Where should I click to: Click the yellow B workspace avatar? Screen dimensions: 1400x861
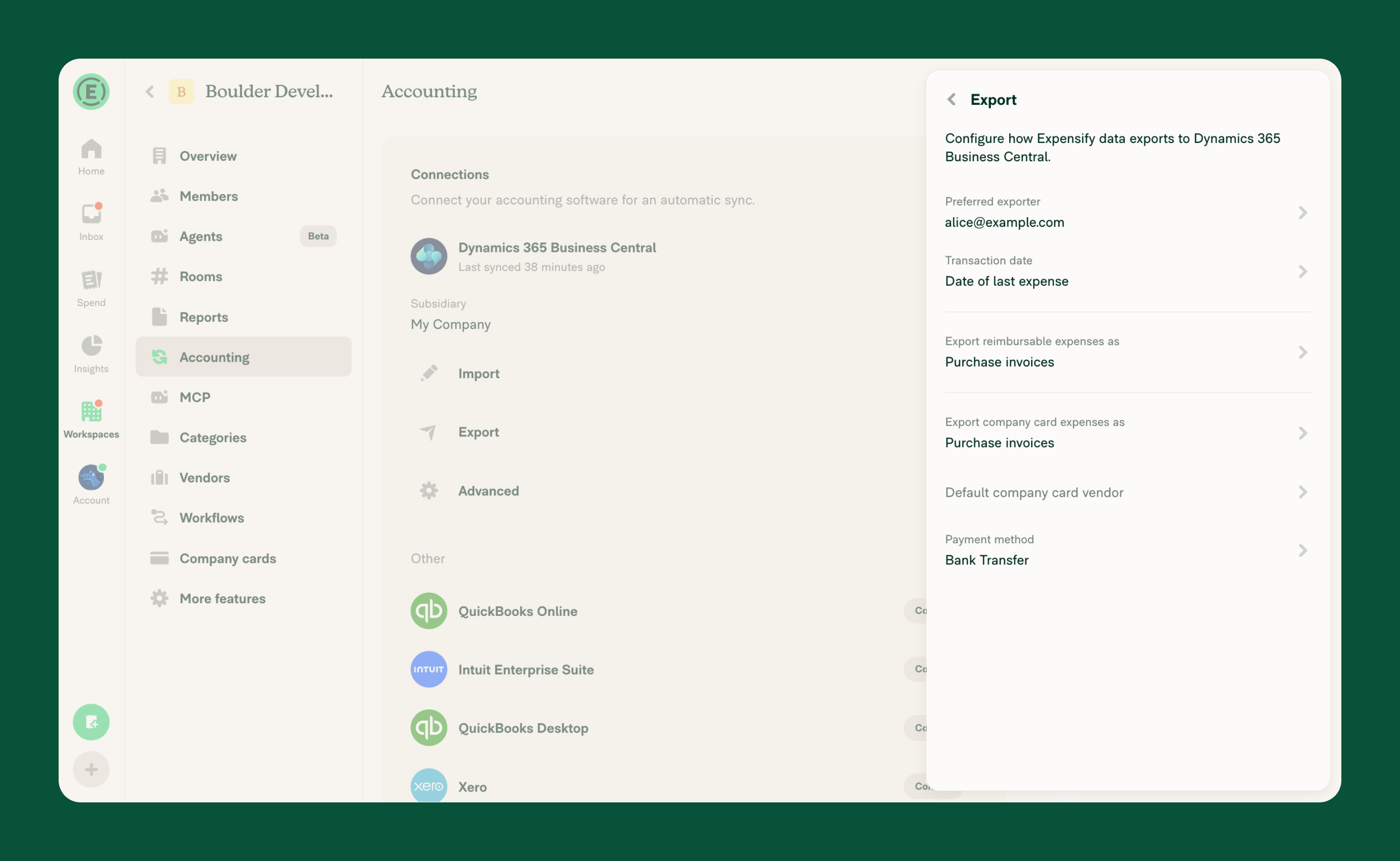tap(181, 92)
